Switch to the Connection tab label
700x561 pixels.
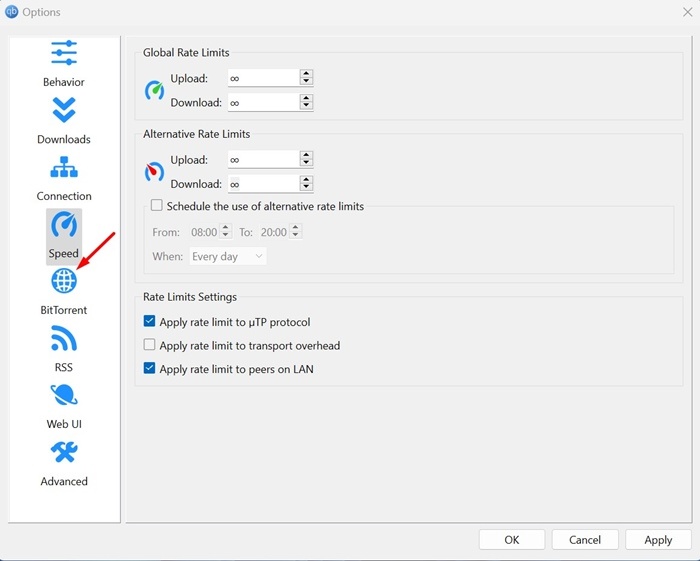click(64, 196)
